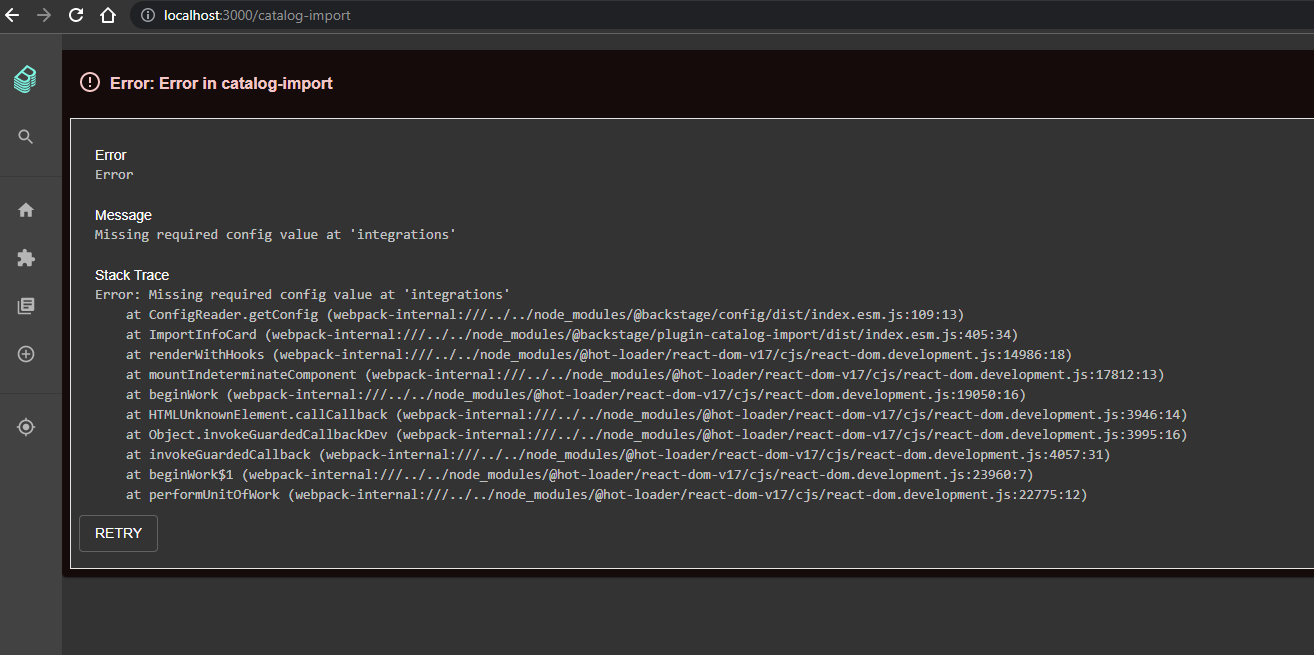
Task: Reload the page with the refresh icon
Action: point(75,15)
